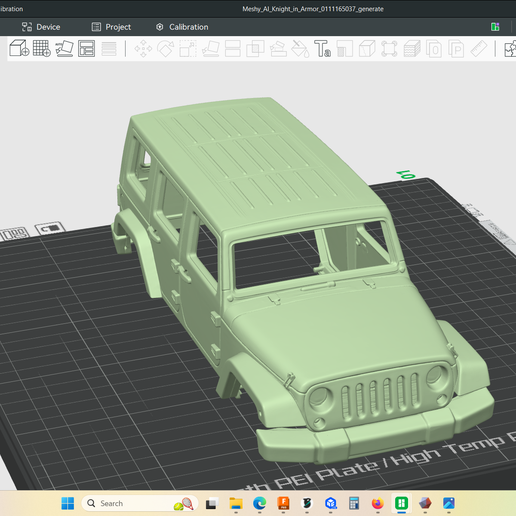Click the Add model cube icon
Image resolution: width=516 pixels, height=516 pixels.
tap(19, 48)
